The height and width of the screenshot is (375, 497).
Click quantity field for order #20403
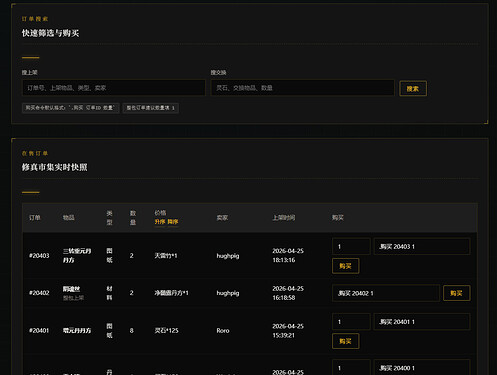pyautogui.click(x=351, y=247)
